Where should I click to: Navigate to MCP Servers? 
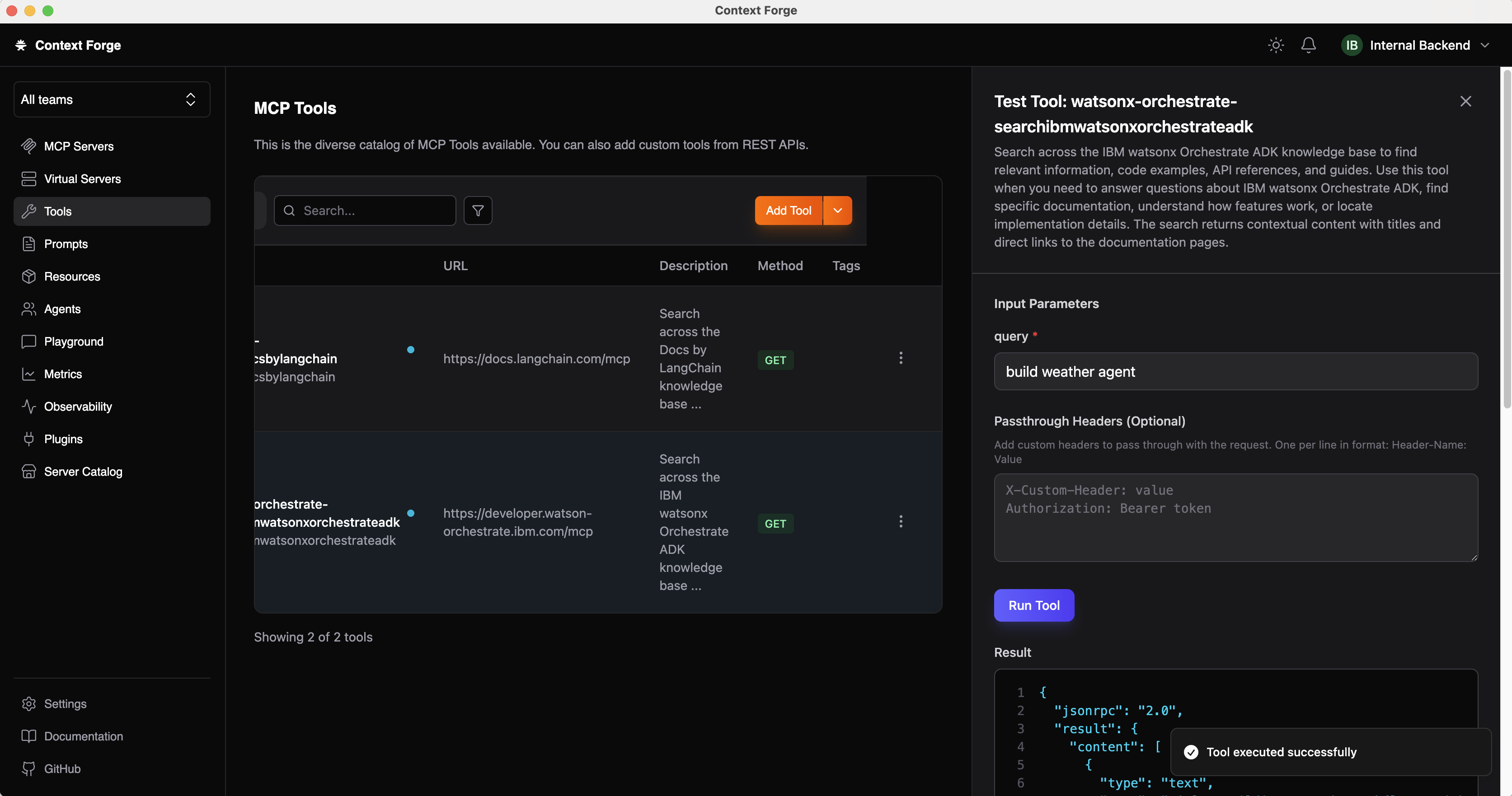coord(79,146)
